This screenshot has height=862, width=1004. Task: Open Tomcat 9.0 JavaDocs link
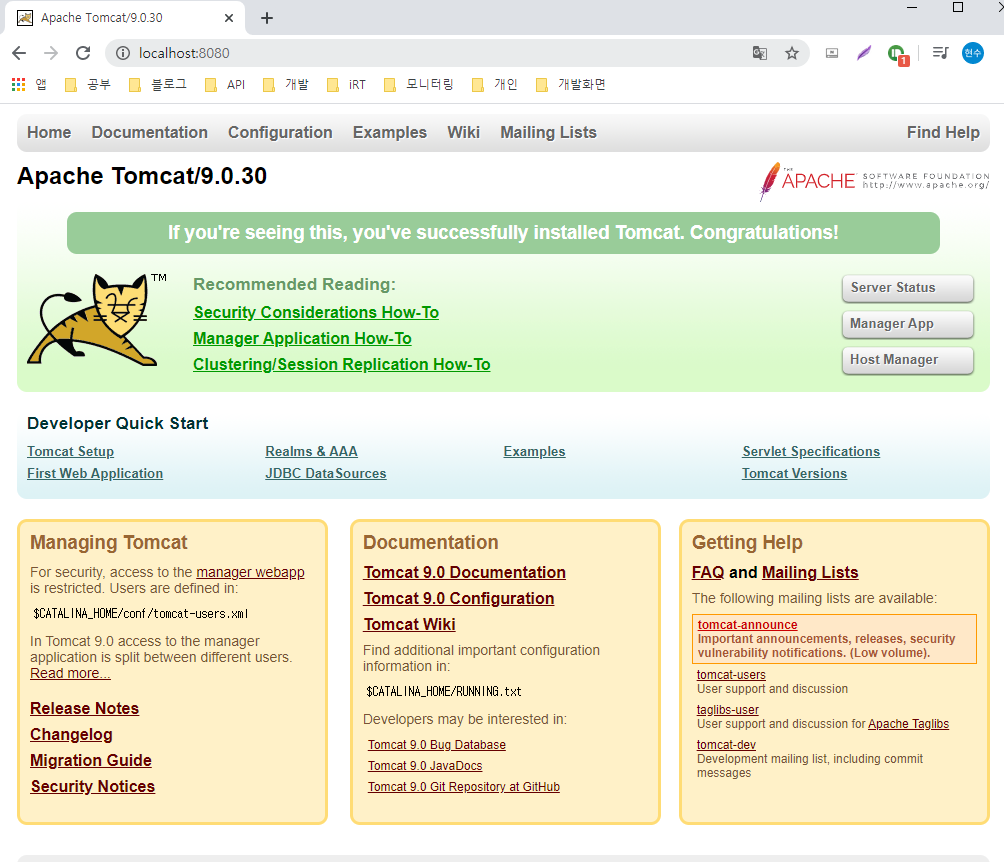[425, 766]
